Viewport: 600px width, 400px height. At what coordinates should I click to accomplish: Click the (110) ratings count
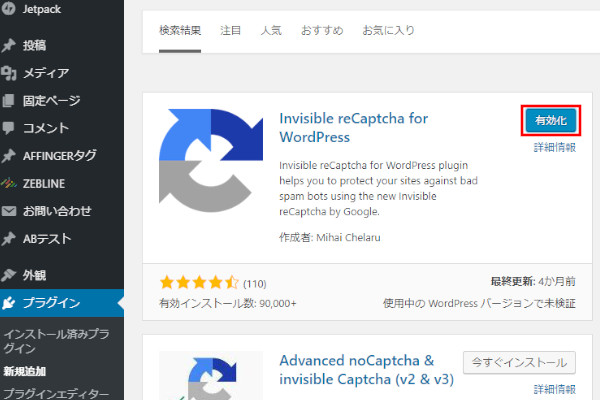254,284
